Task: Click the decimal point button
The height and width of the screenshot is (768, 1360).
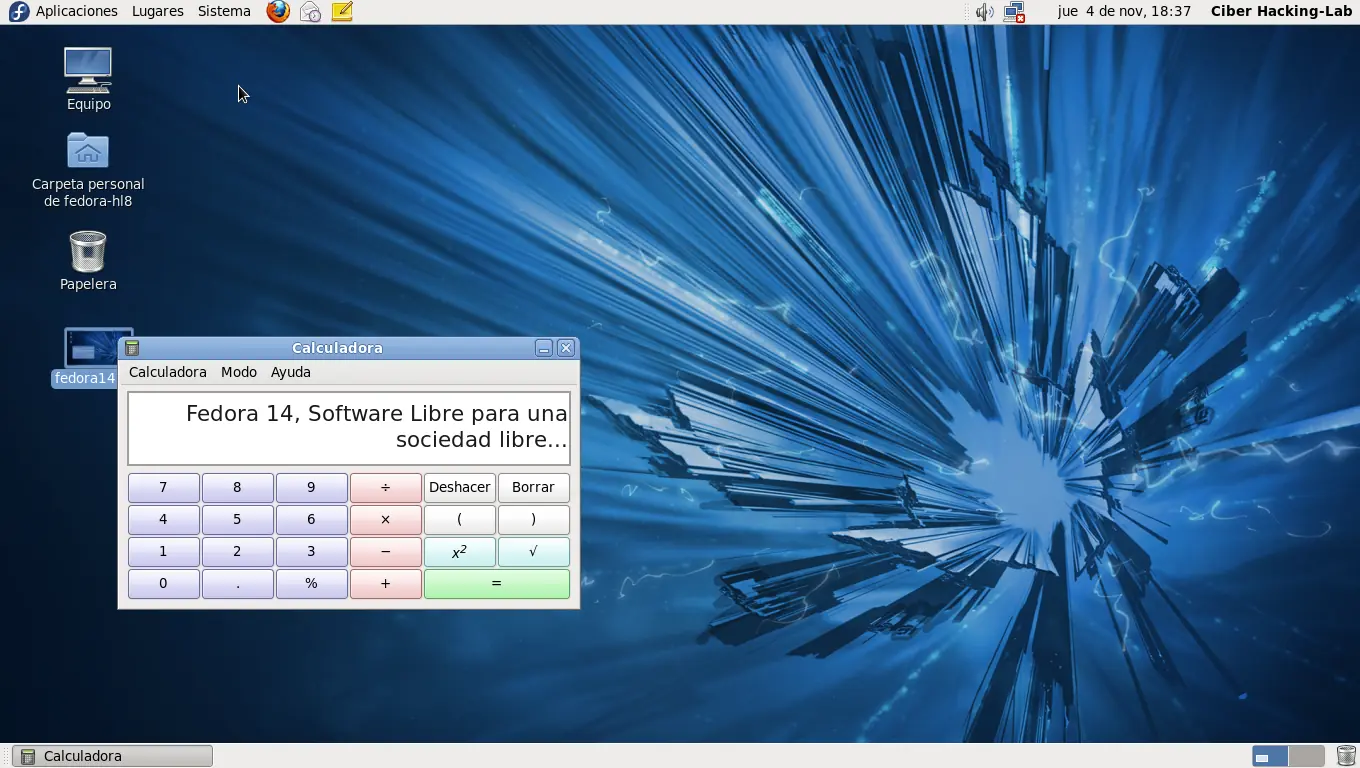Action: coord(238,584)
